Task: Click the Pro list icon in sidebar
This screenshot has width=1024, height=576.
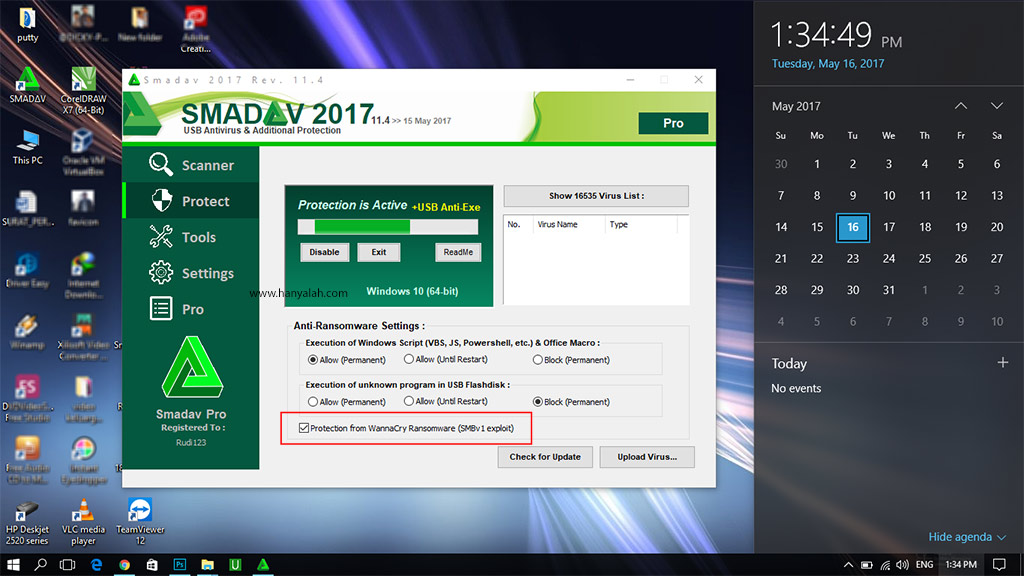Action: [x=161, y=308]
